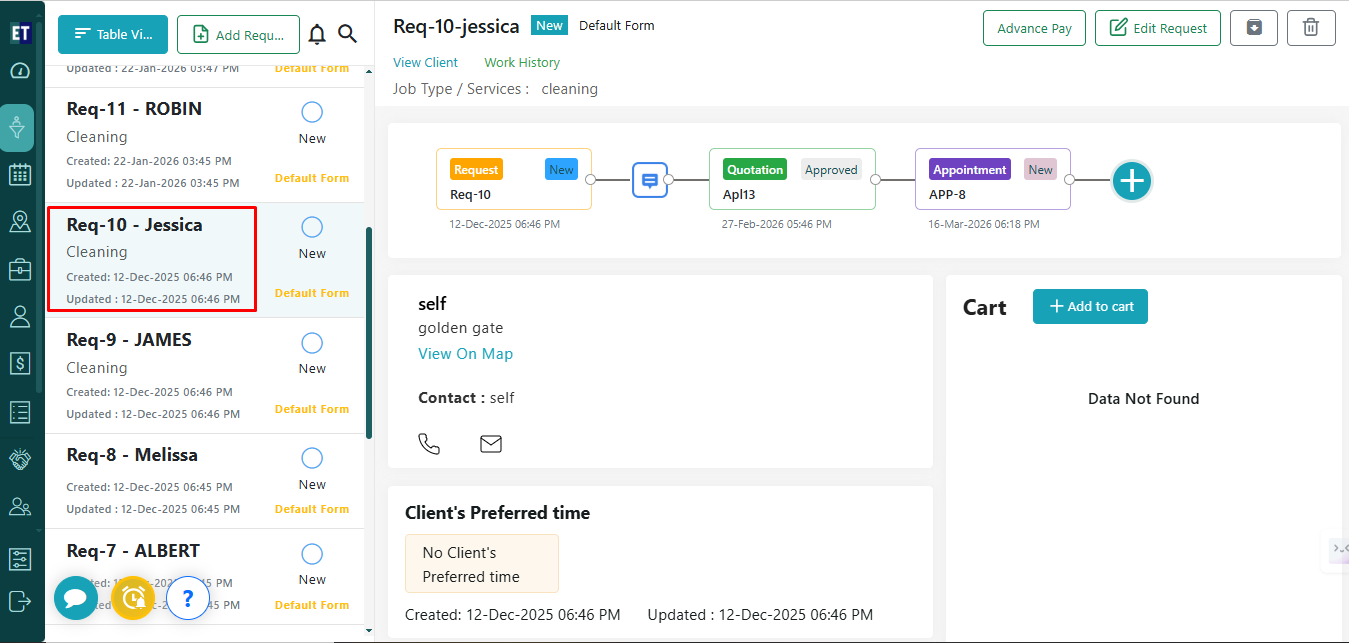The image size is (1349, 643).
Task: Open the Quotation Apl13 workflow card
Action: [x=791, y=180]
